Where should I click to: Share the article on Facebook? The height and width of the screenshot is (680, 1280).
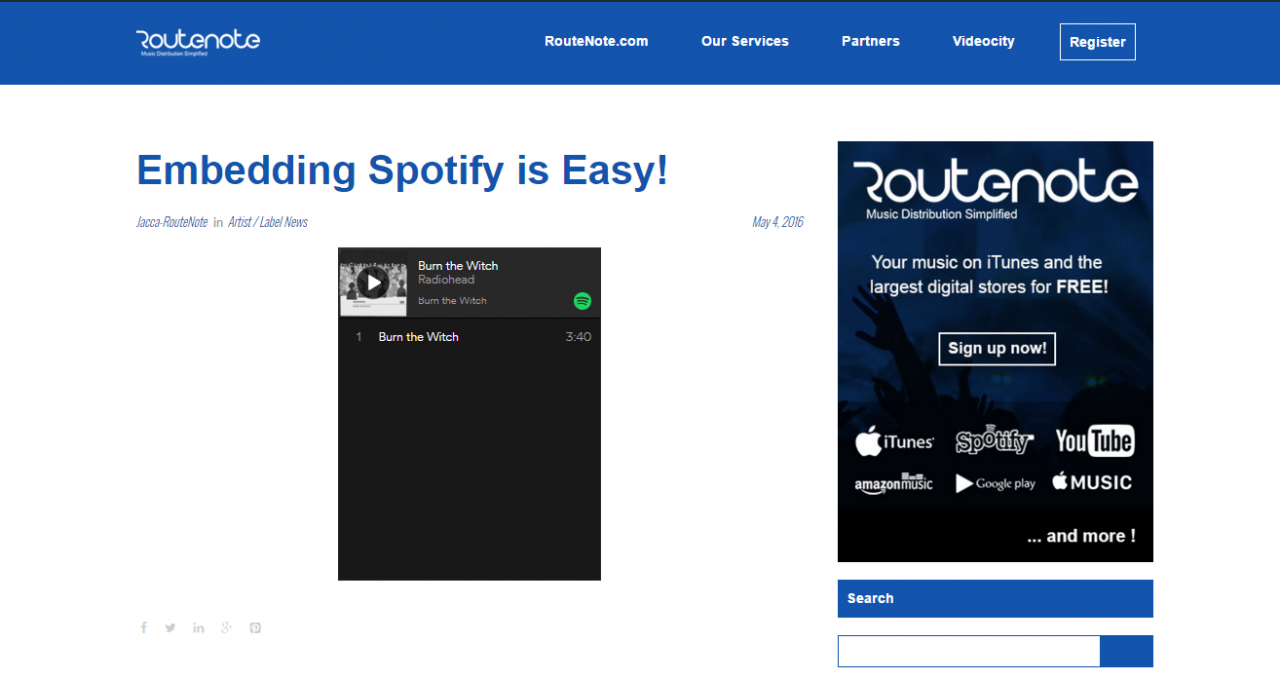[143, 627]
